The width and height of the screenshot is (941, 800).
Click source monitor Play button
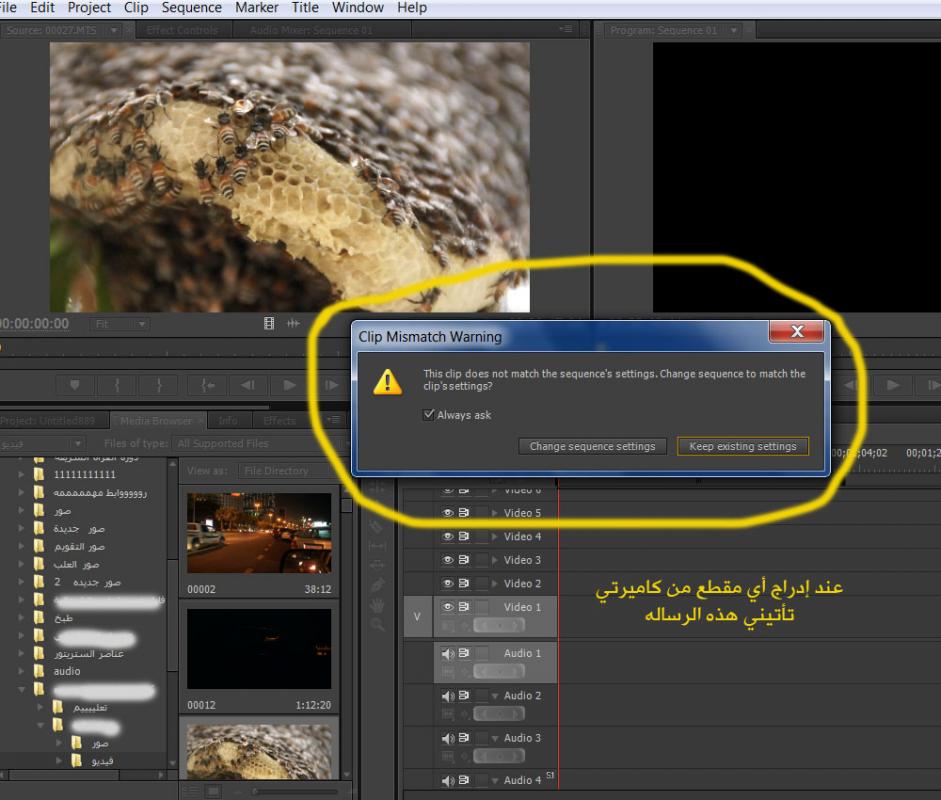(289, 385)
